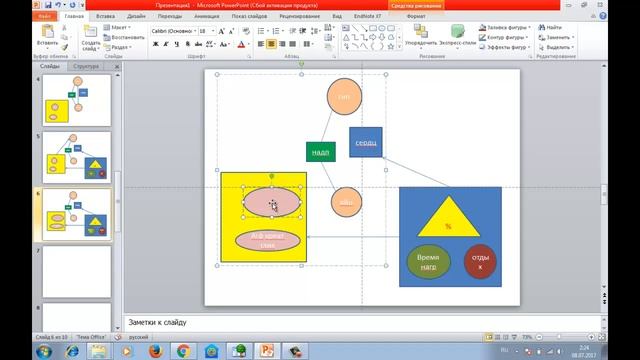The width and height of the screenshot is (640, 360).
Task: Select slide 4 thumbnail
Action: click(77, 100)
